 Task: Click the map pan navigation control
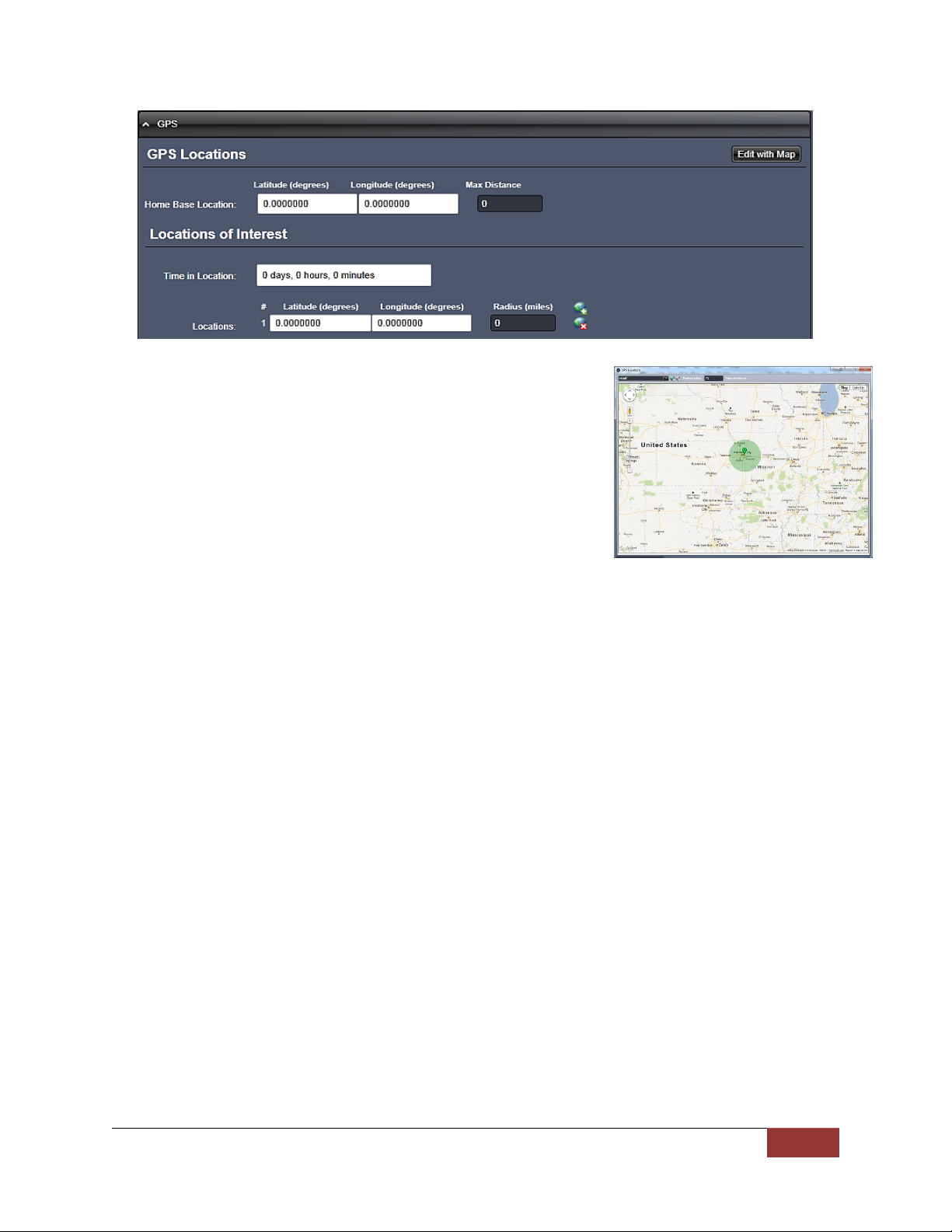pyautogui.click(x=629, y=395)
